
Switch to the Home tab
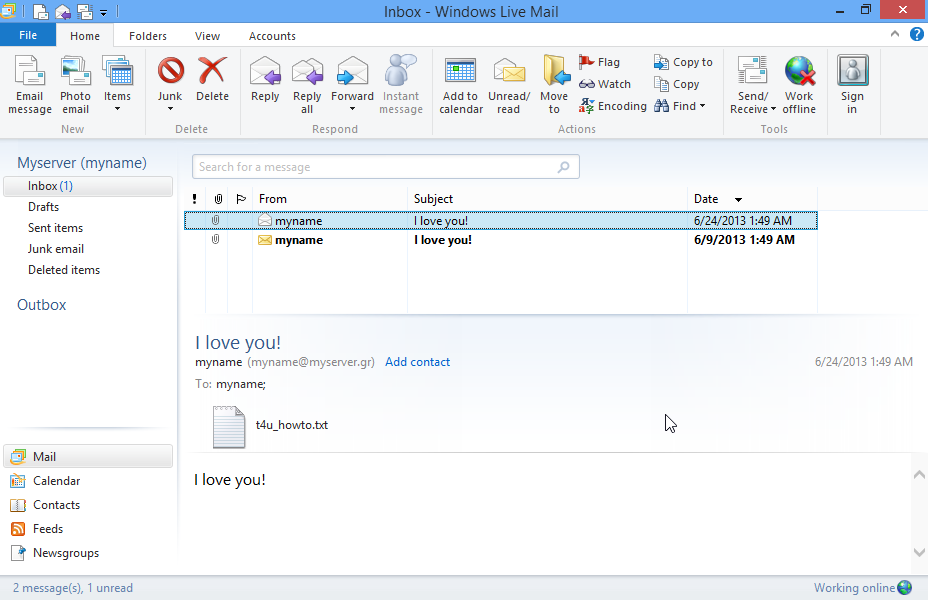click(85, 36)
